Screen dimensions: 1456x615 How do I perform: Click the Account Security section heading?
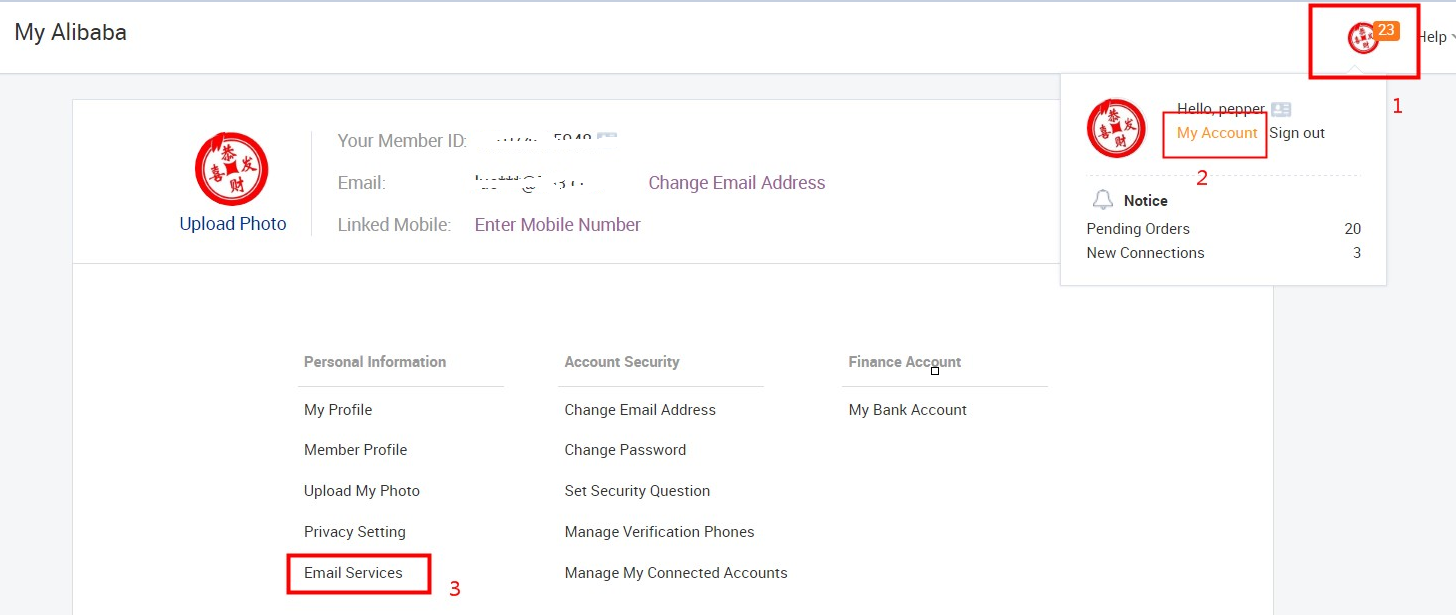tap(622, 362)
